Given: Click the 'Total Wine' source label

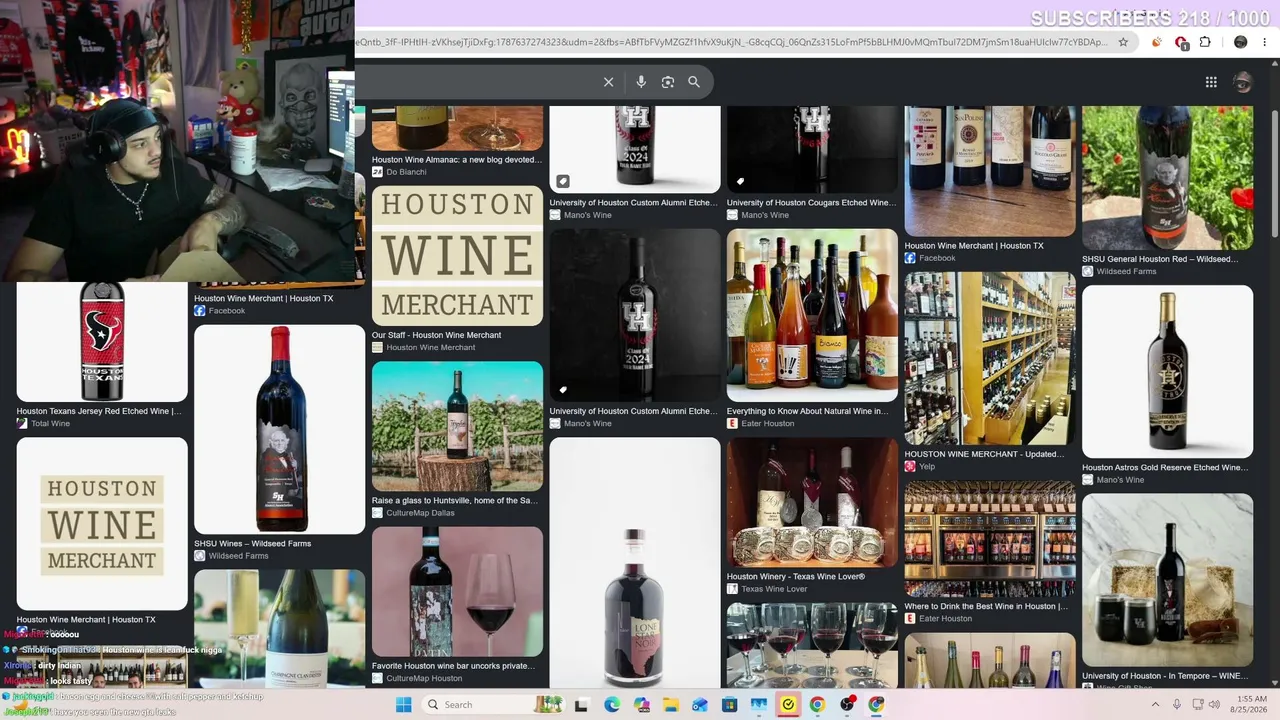Looking at the screenshot, I should pyautogui.click(x=50, y=424).
